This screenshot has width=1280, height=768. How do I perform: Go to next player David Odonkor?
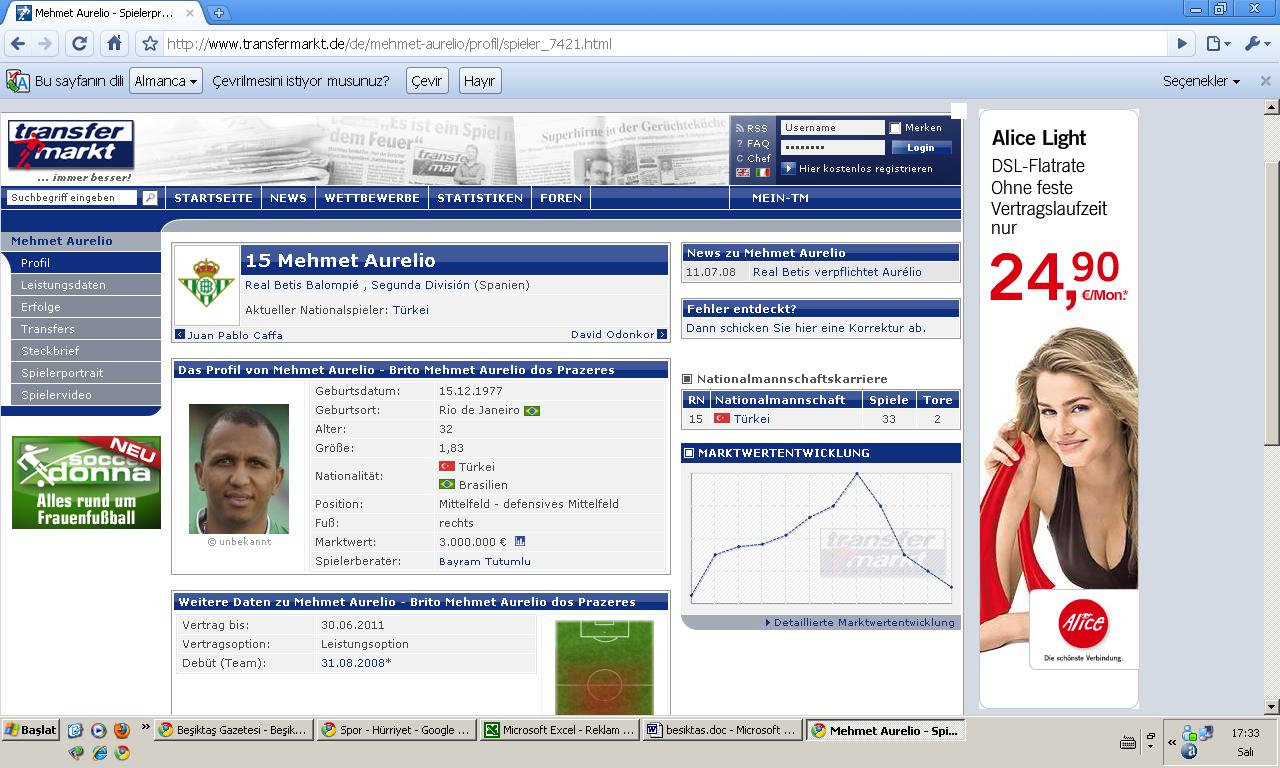619,335
